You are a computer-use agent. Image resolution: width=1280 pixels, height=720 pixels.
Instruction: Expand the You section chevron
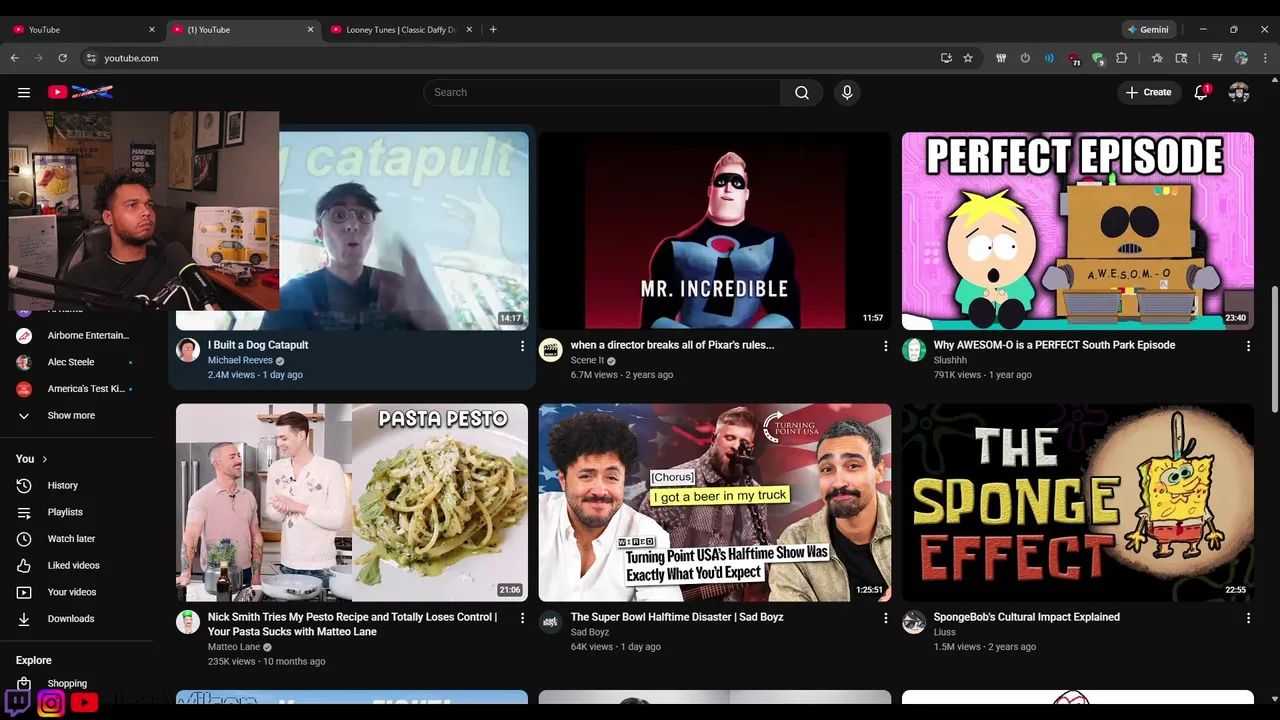click(x=44, y=459)
